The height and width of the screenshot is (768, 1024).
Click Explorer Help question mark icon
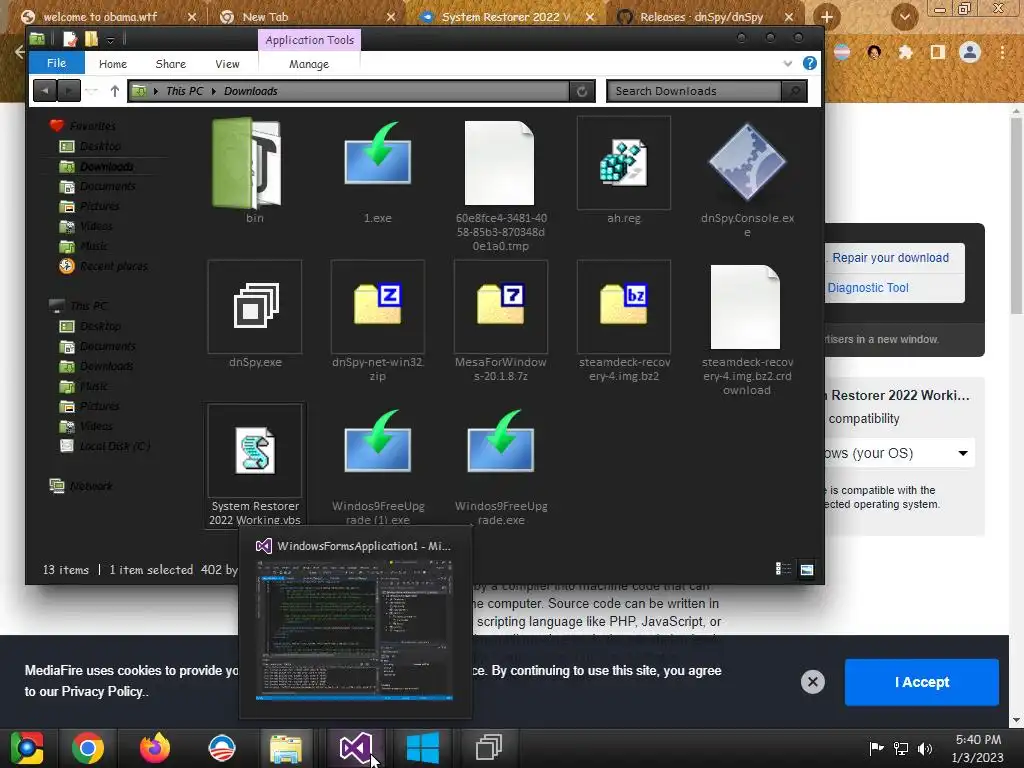(810, 63)
